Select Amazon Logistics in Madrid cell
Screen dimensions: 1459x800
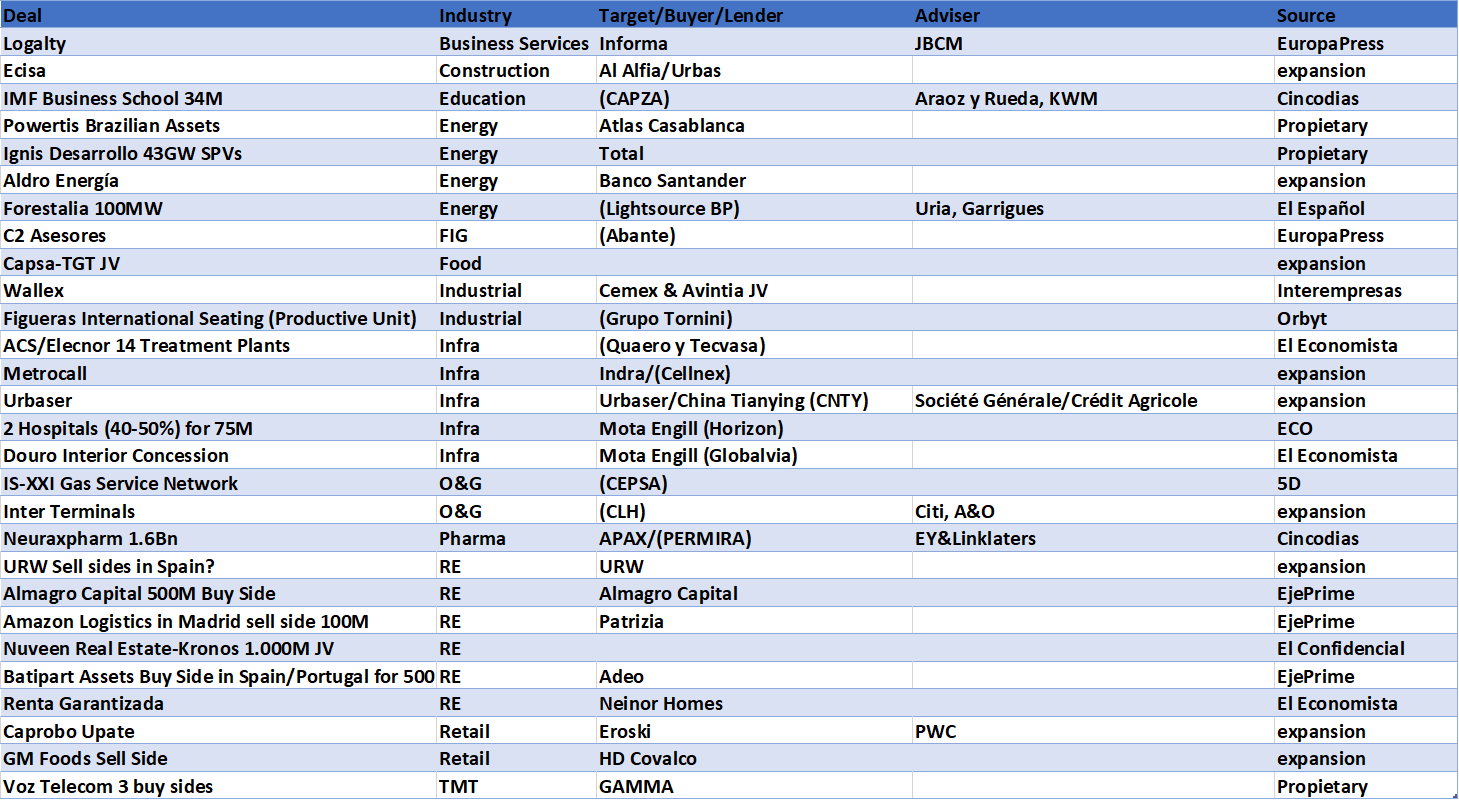click(218, 621)
